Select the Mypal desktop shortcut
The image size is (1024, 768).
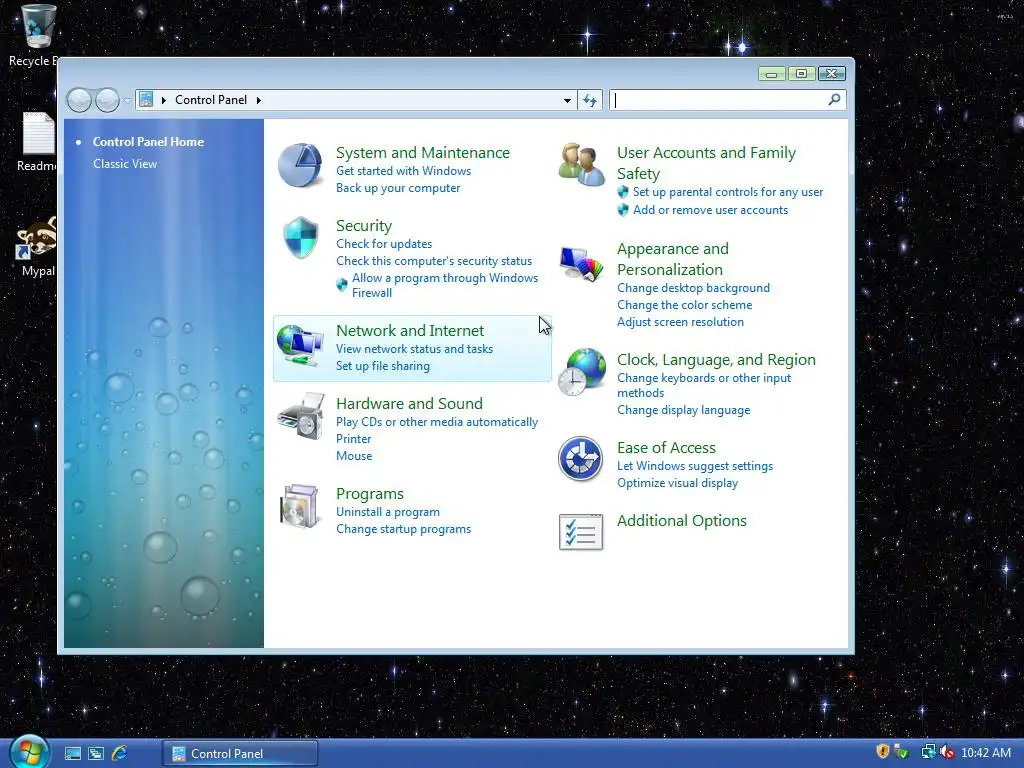tap(38, 247)
